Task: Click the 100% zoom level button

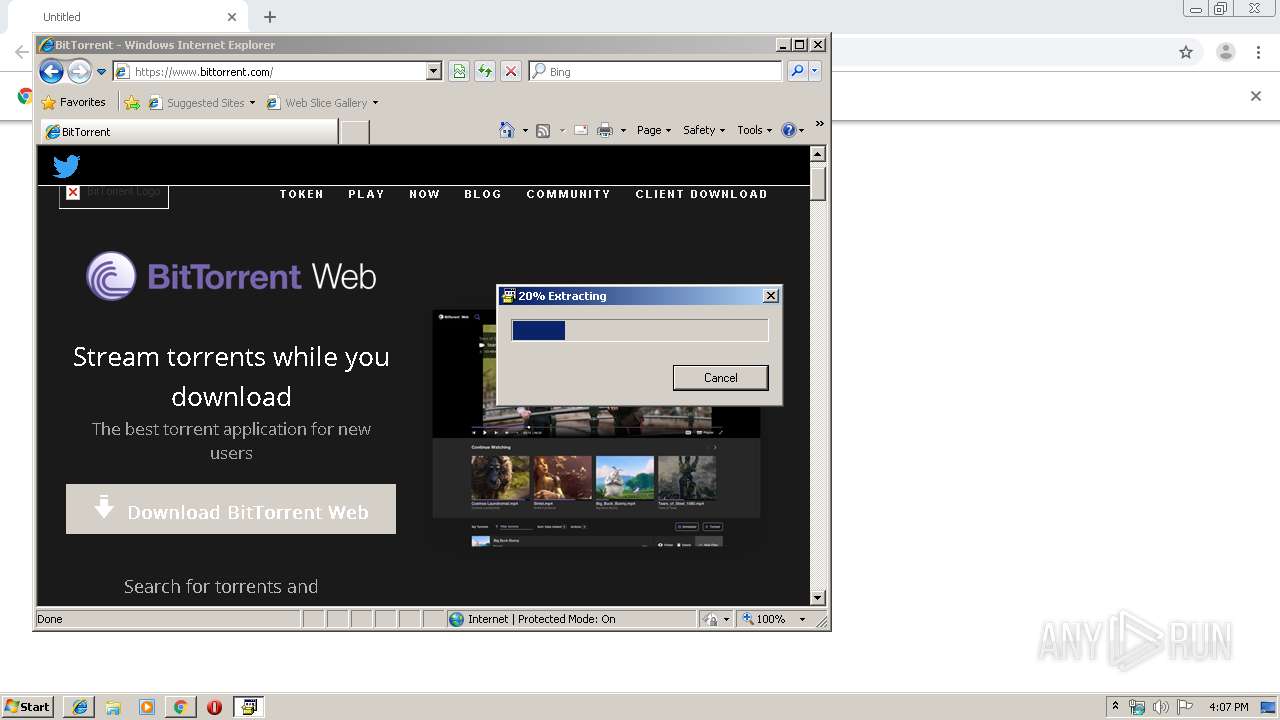Action: click(x=764, y=619)
